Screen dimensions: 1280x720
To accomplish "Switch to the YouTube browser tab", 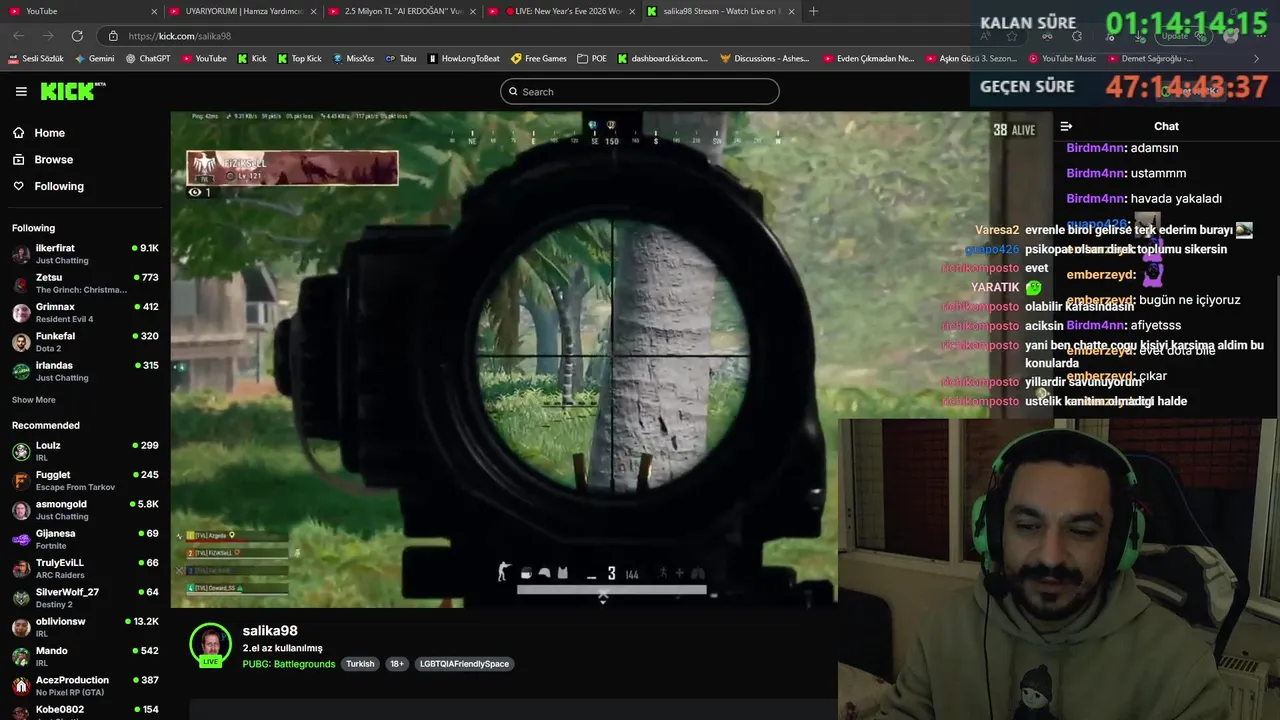I will click(x=80, y=11).
